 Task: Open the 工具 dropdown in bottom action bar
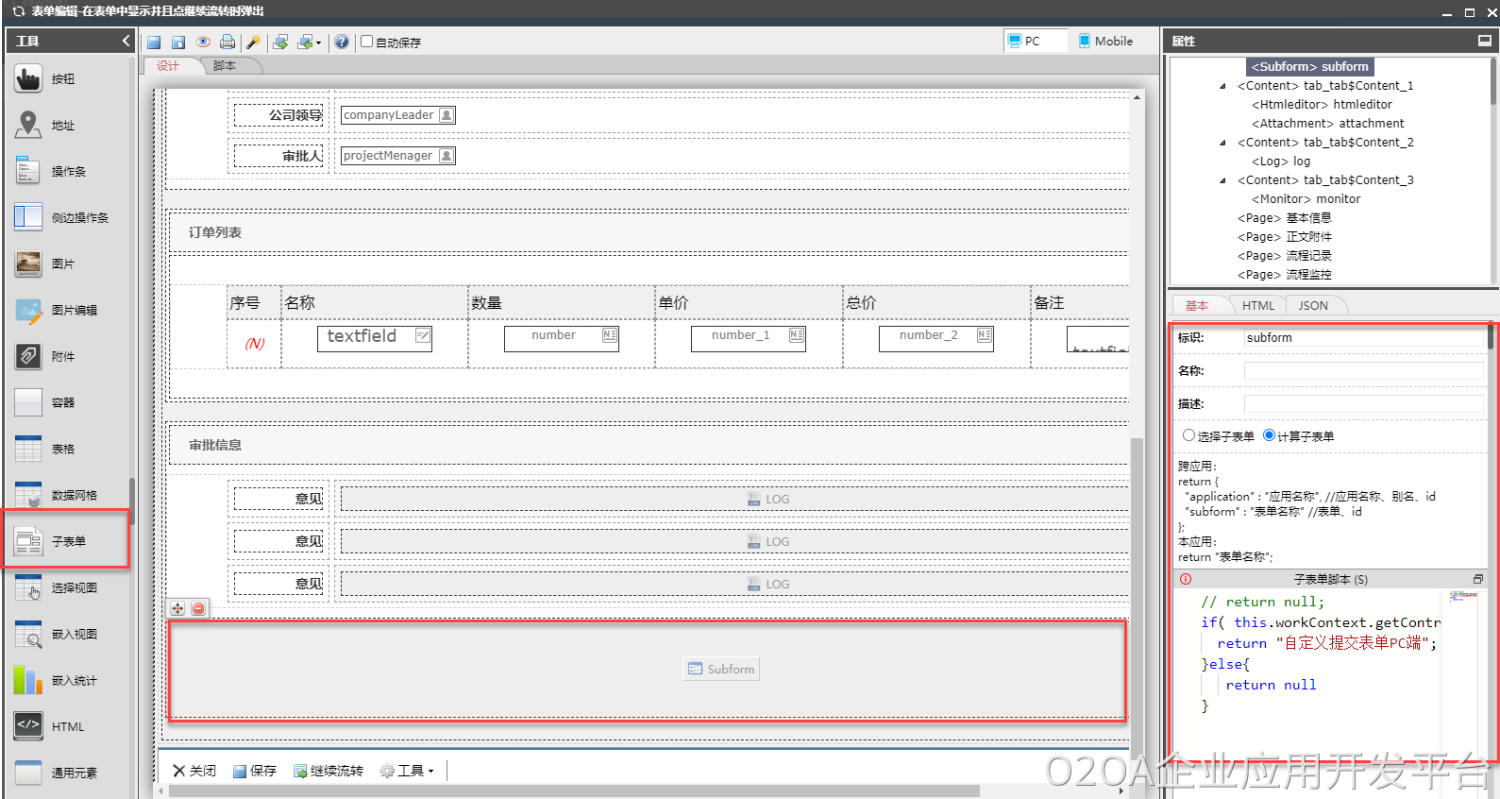point(406,771)
